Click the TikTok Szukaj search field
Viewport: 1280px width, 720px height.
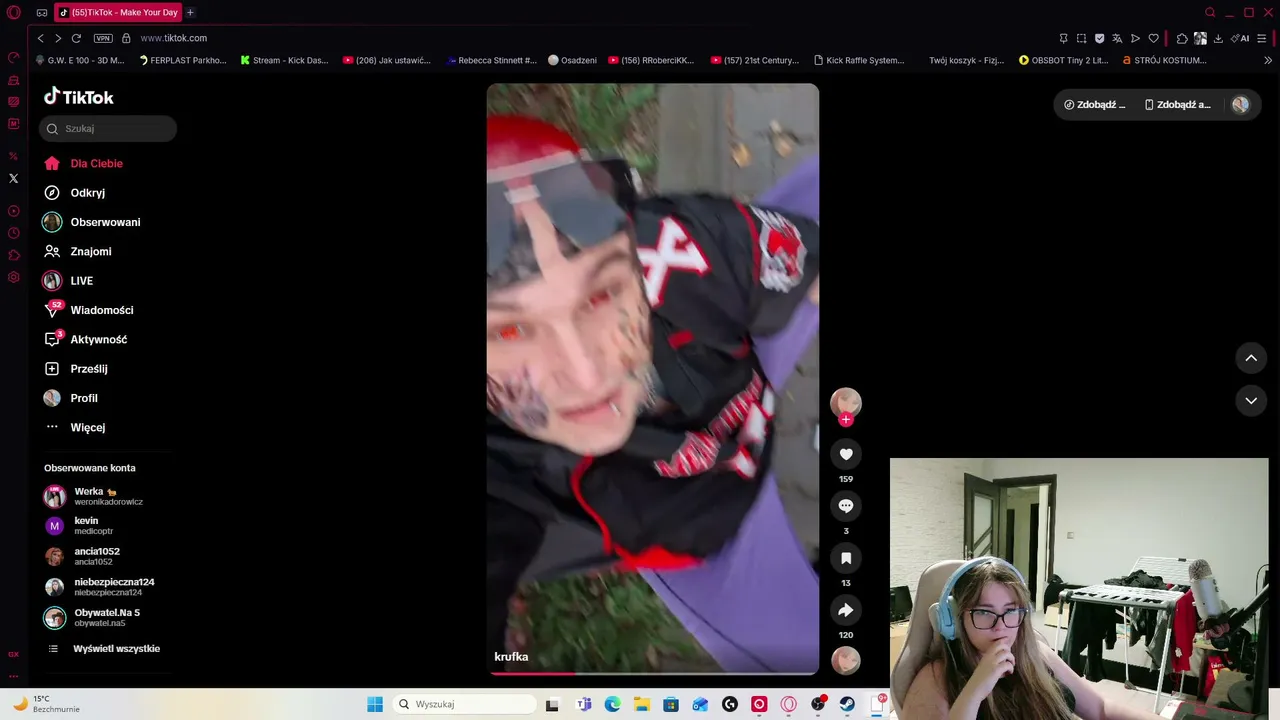click(108, 129)
